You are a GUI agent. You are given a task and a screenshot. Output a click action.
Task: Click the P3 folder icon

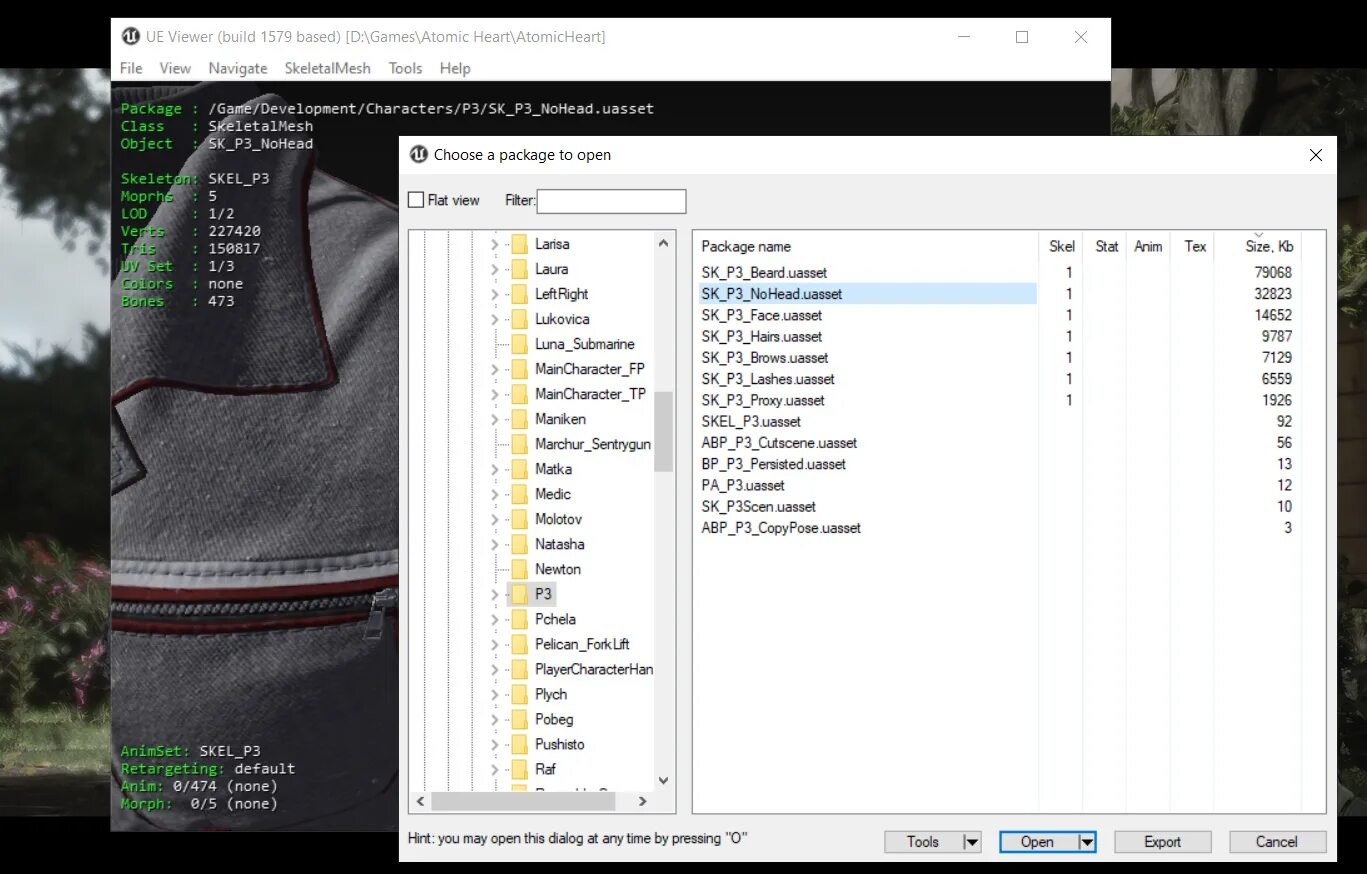519,594
